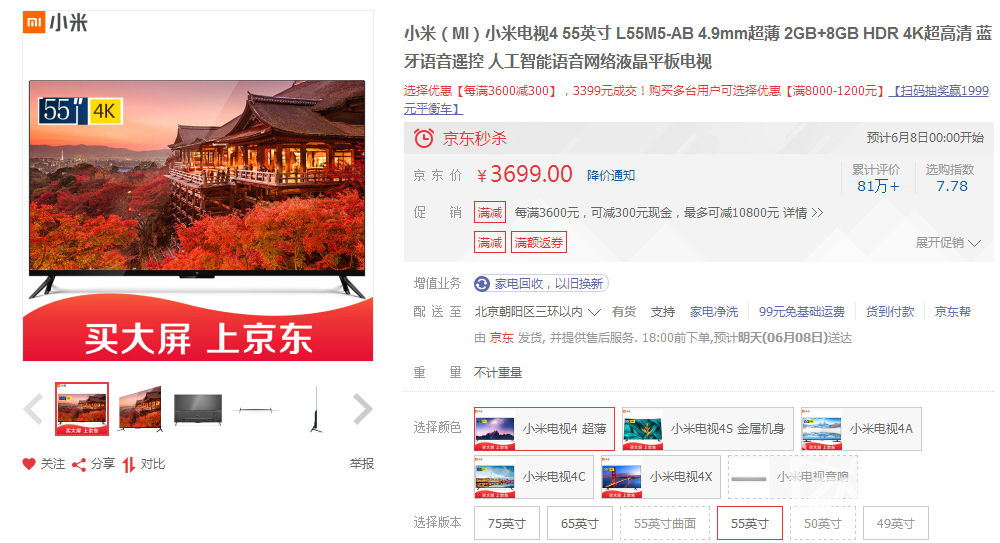Click the share icon next to 分享
The width and height of the screenshot is (1000, 543).
pyautogui.click(x=79, y=465)
